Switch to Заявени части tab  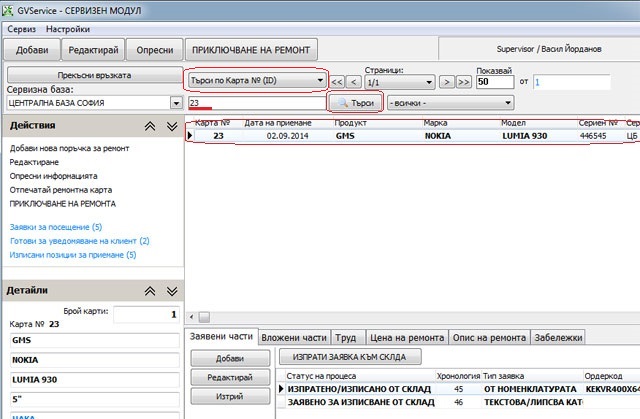pyautogui.click(x=221, y=337)
